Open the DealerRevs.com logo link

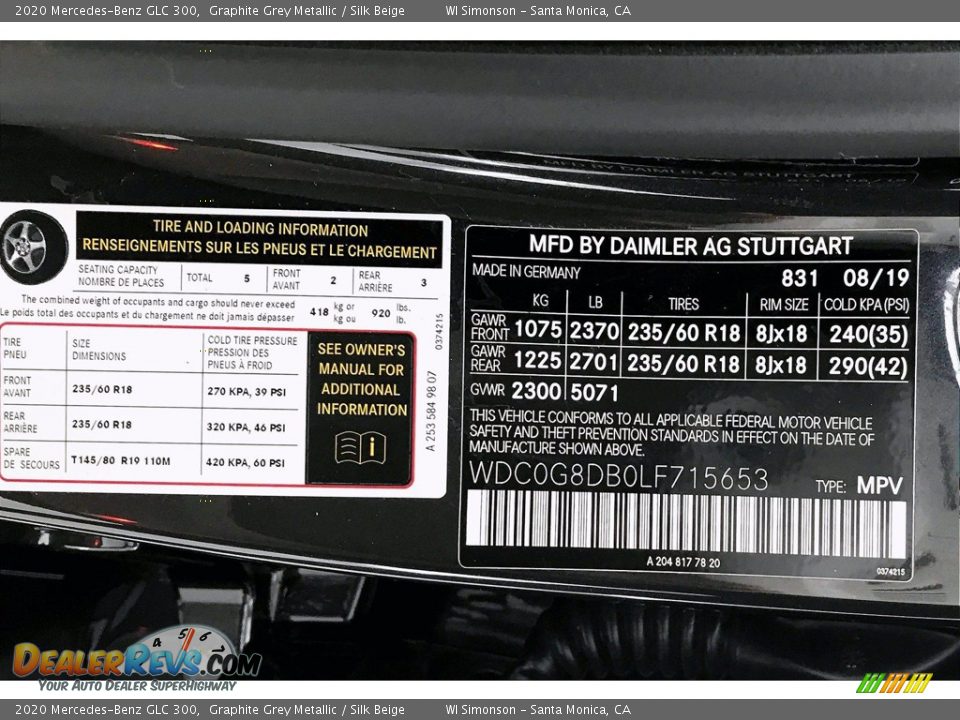(136, 661)
